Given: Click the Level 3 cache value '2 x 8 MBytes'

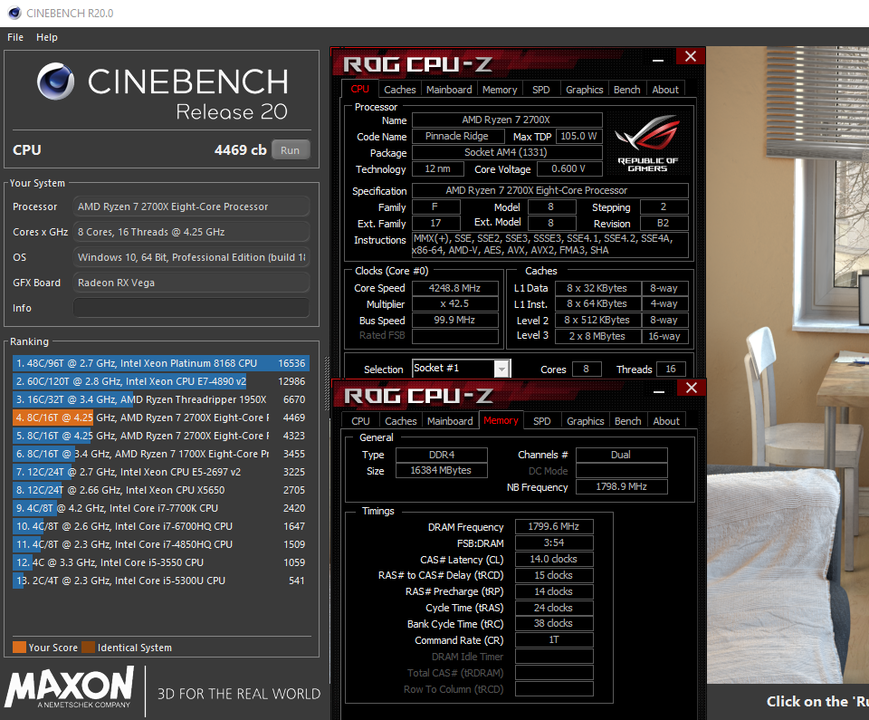Looking at the screenshot, I should 597,336.
